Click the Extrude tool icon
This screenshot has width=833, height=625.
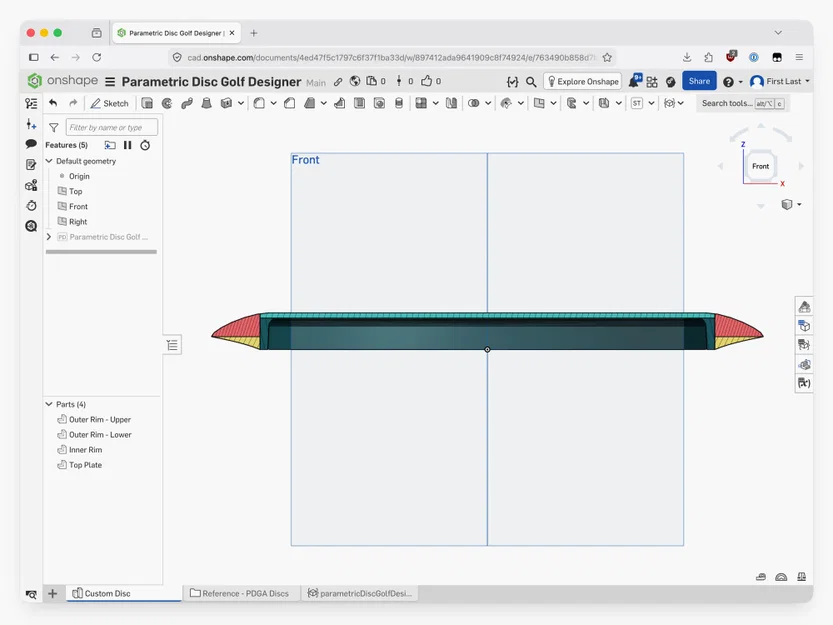point(147,103)
